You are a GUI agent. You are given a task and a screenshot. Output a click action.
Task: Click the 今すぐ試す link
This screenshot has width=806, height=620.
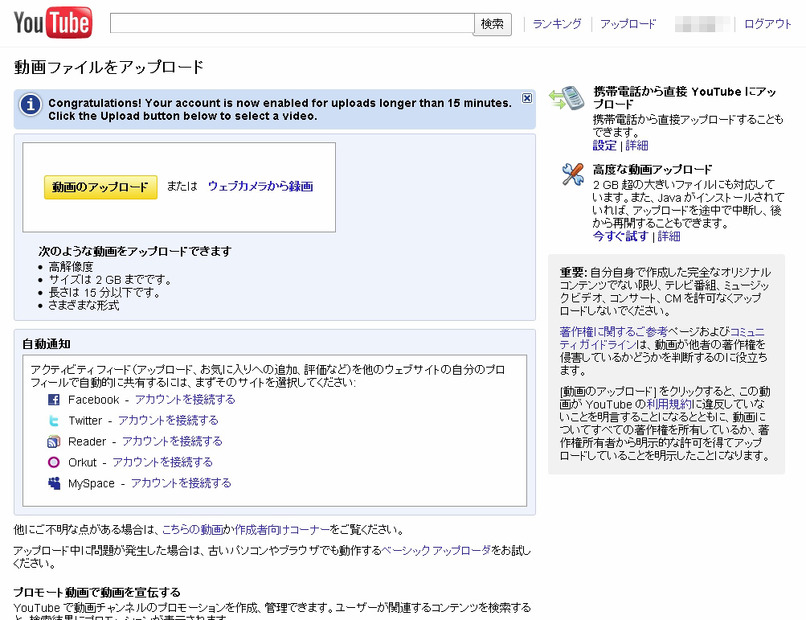(620, 236)
